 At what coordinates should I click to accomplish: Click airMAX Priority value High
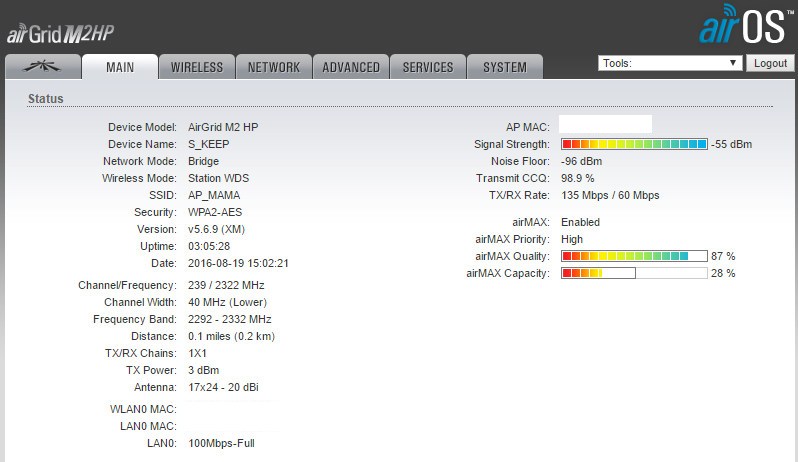click(x=572, y=239)
